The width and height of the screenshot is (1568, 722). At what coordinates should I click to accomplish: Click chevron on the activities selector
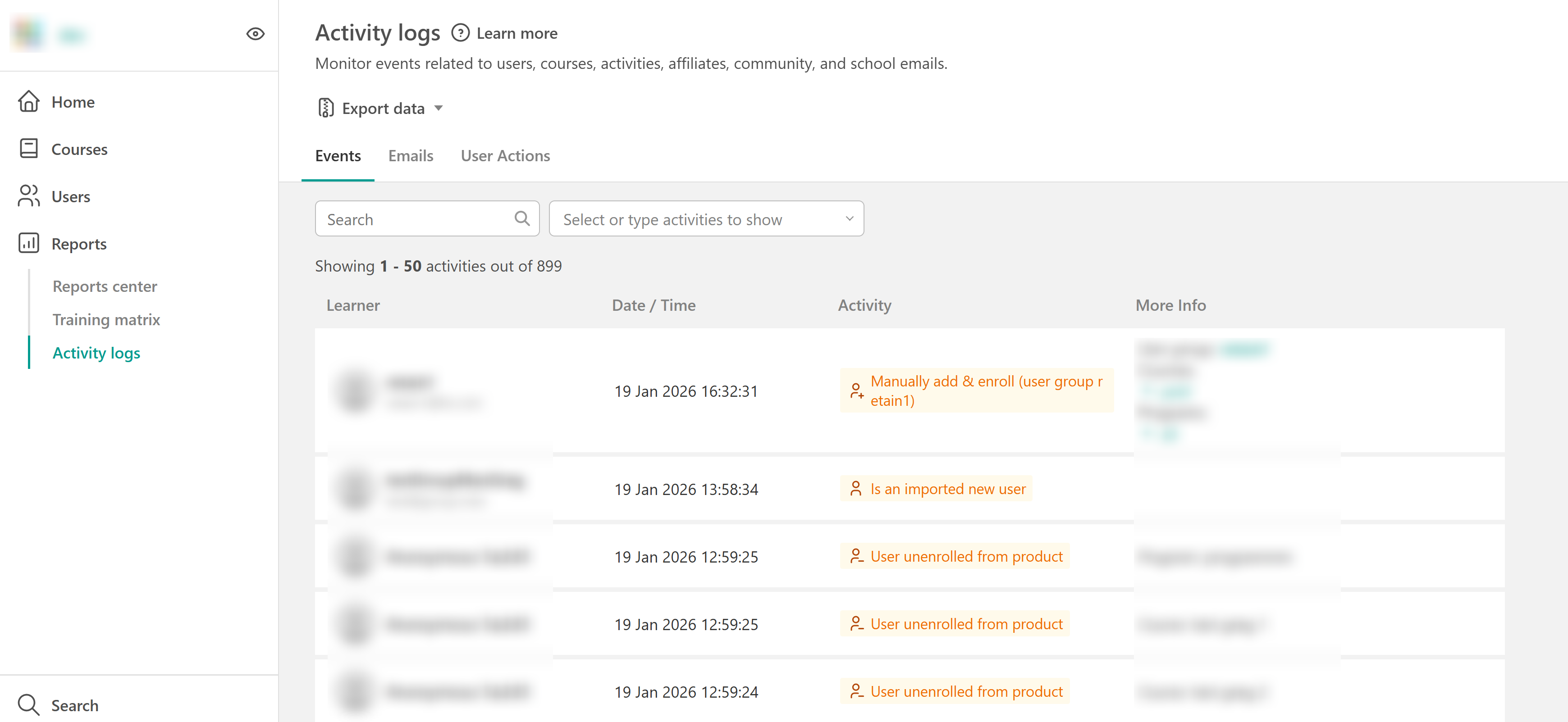(x=849, y=218)
